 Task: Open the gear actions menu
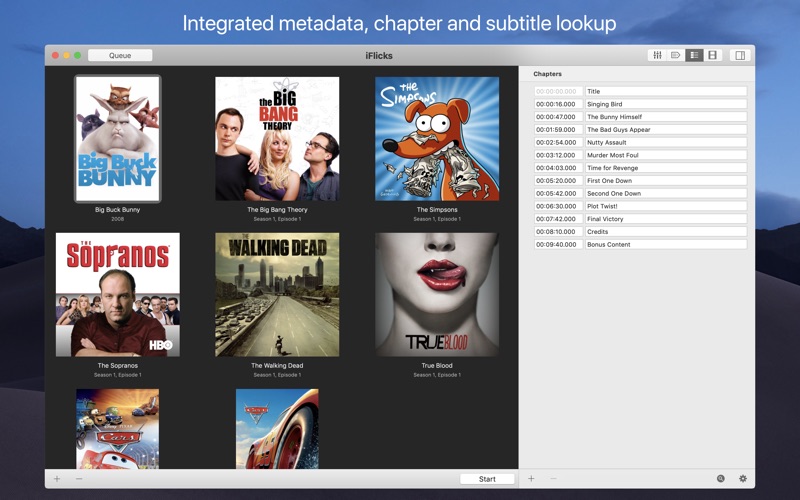click(742, 479)
